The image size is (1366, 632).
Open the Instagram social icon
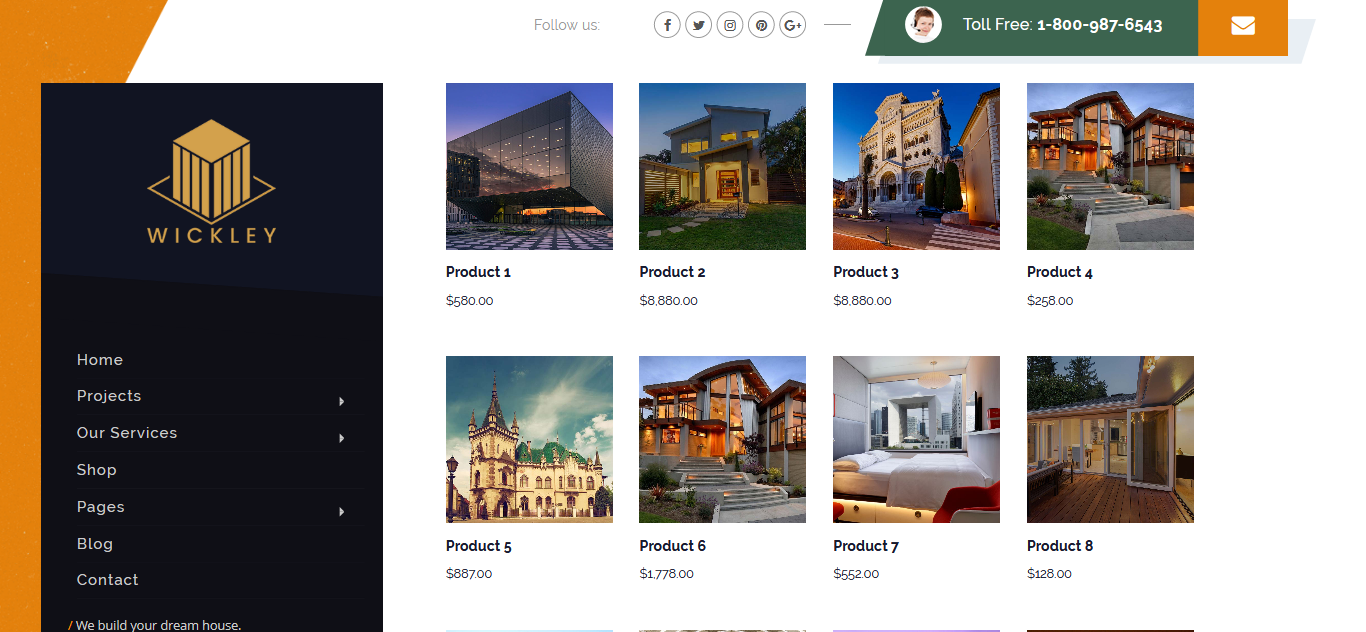[730, 25]
